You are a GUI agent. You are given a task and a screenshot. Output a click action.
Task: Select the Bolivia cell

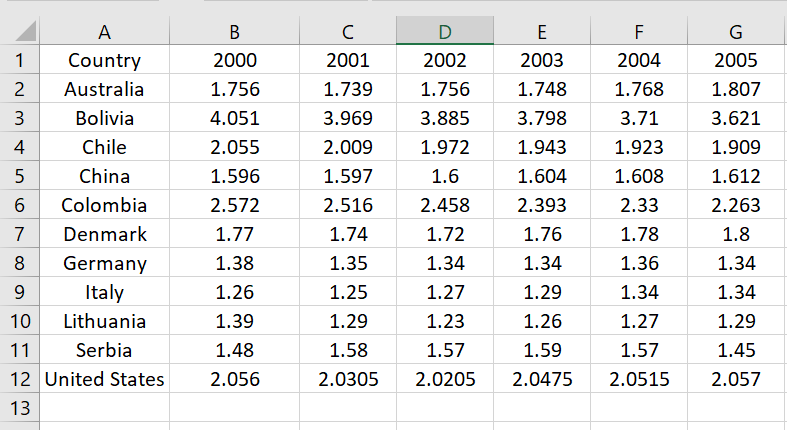point(104,119)
